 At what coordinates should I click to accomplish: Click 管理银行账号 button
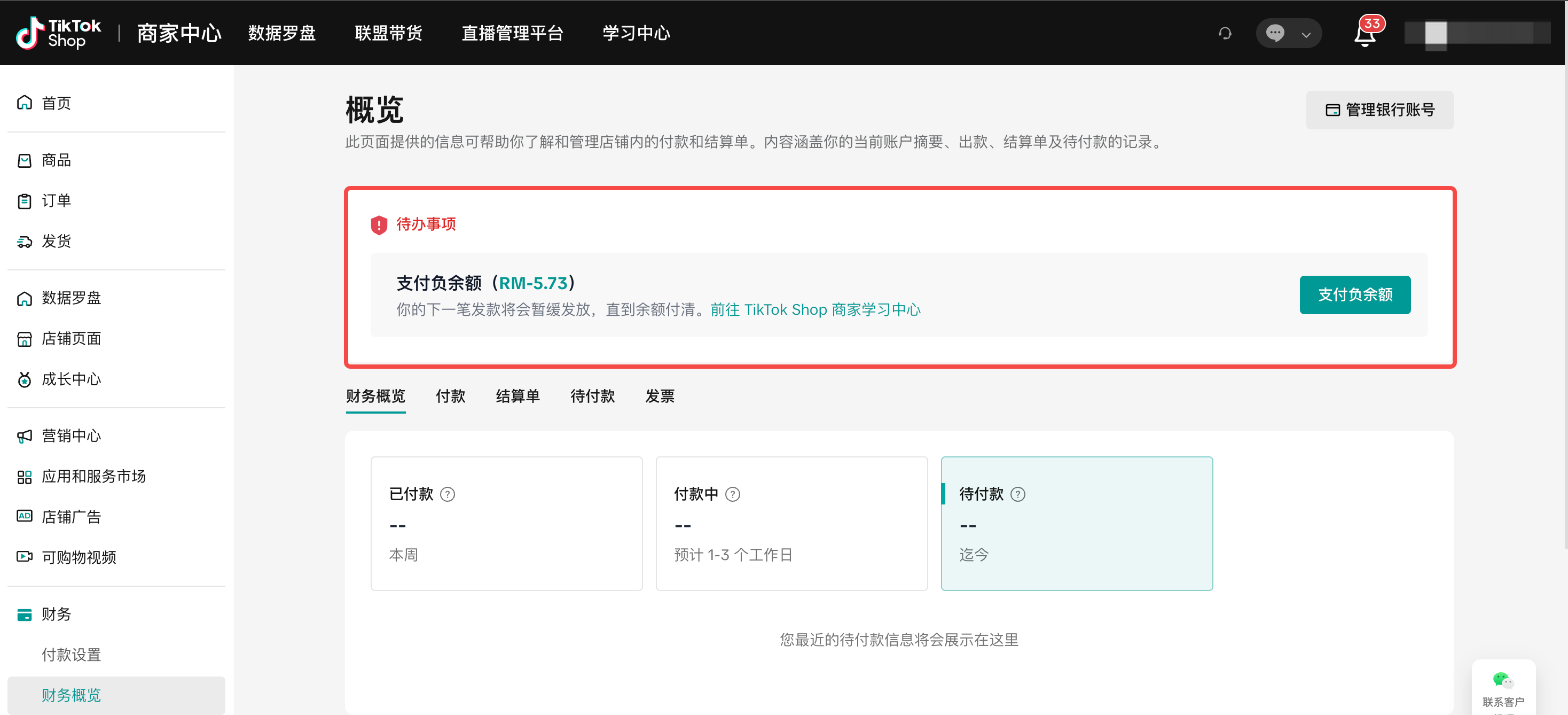[x=1379, y=110]
